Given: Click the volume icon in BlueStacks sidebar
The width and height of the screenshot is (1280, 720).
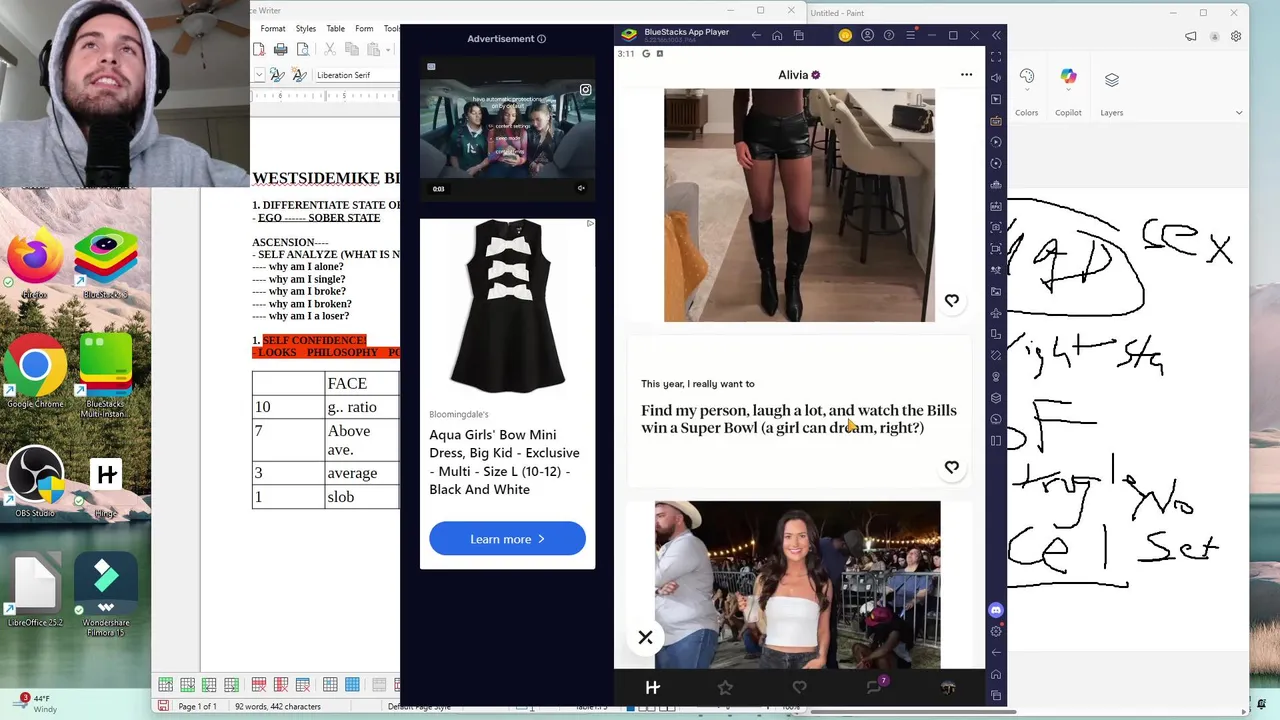Looking at the screenshot, I should tap(996, 78).
